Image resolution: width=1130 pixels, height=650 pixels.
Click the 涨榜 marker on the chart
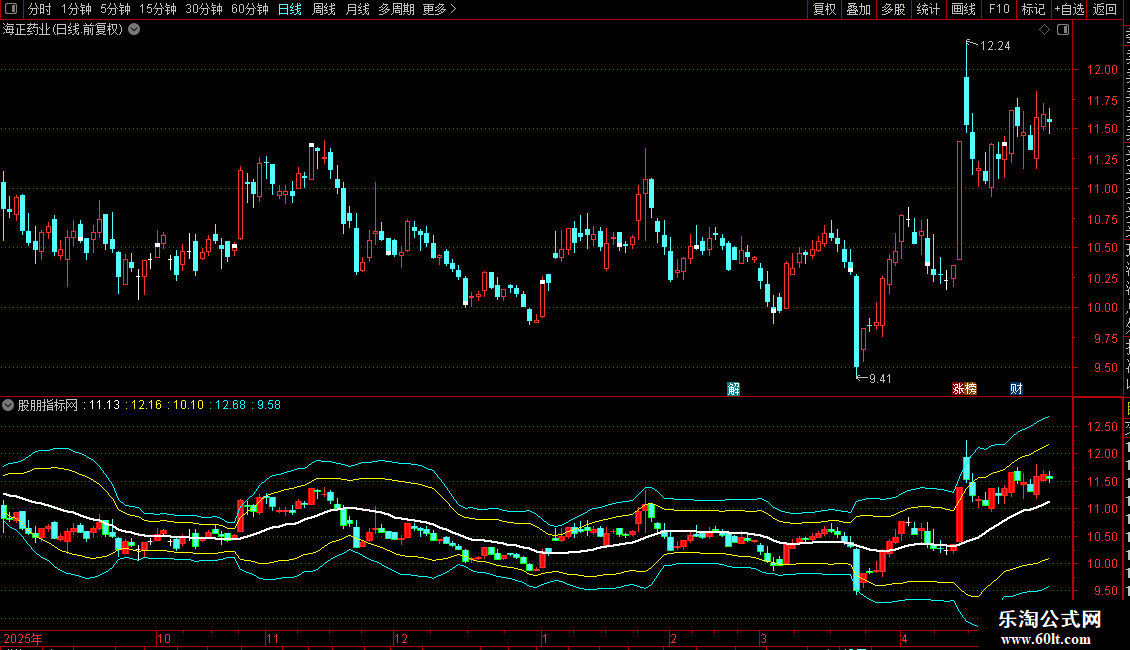click(964, 389)
